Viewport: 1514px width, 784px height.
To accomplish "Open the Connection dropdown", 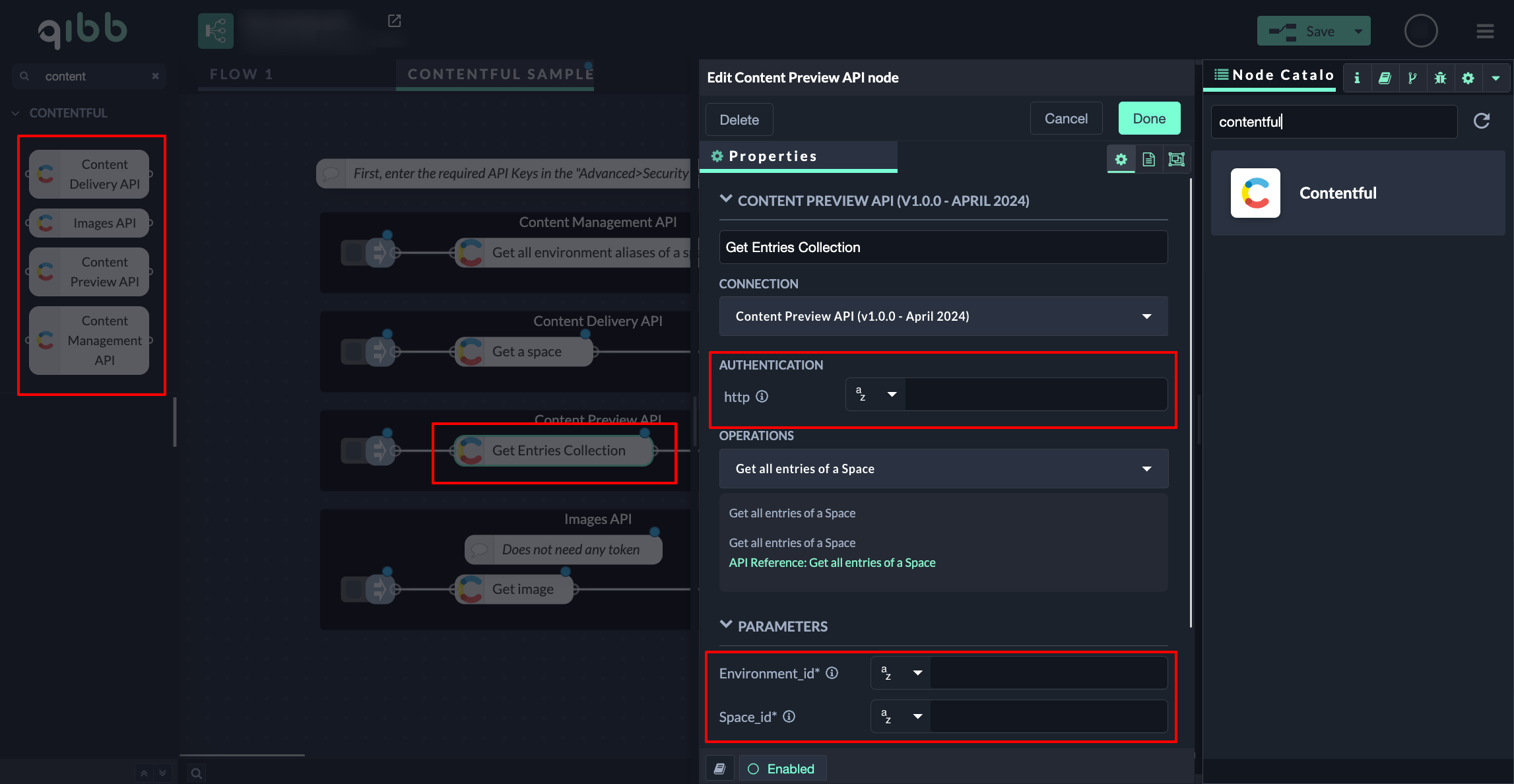I will (x=943, y=316).
